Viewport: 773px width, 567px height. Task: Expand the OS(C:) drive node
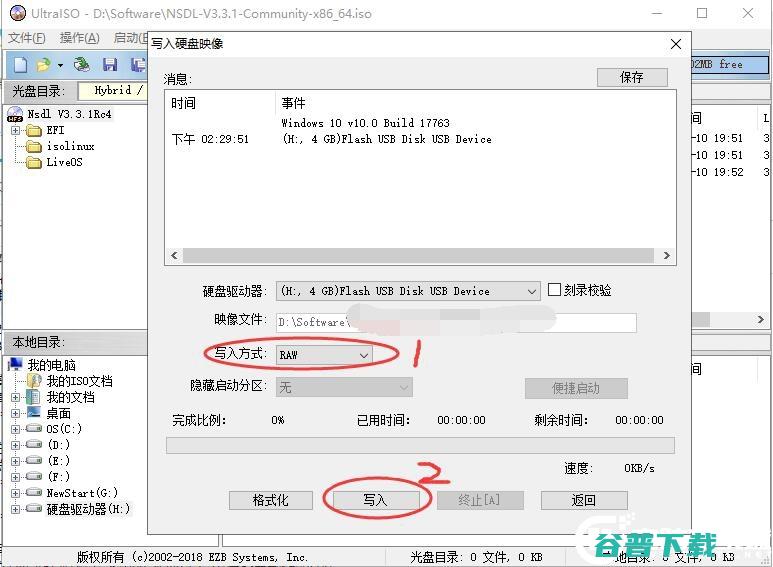15,429
